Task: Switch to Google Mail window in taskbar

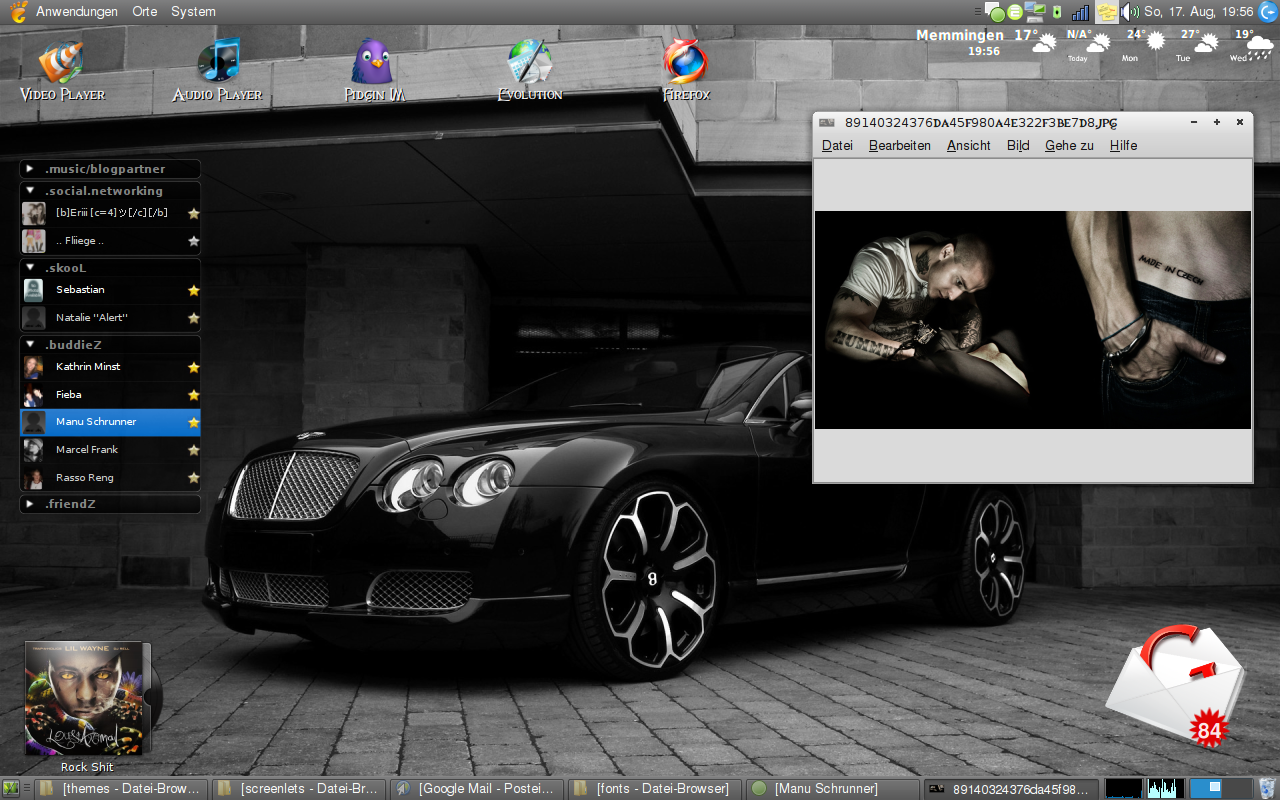Action: pos(476,789)
